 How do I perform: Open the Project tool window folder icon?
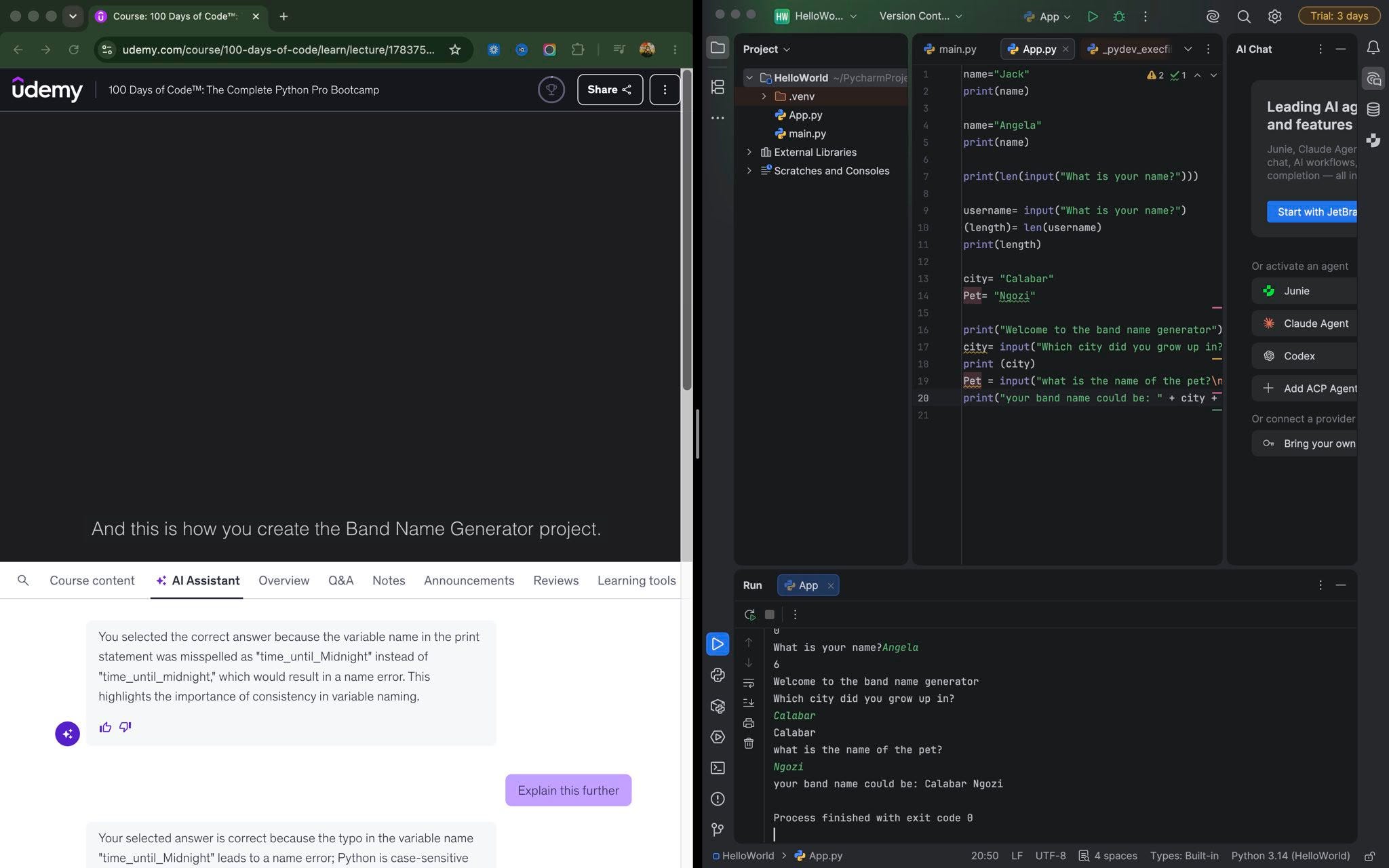718,47
